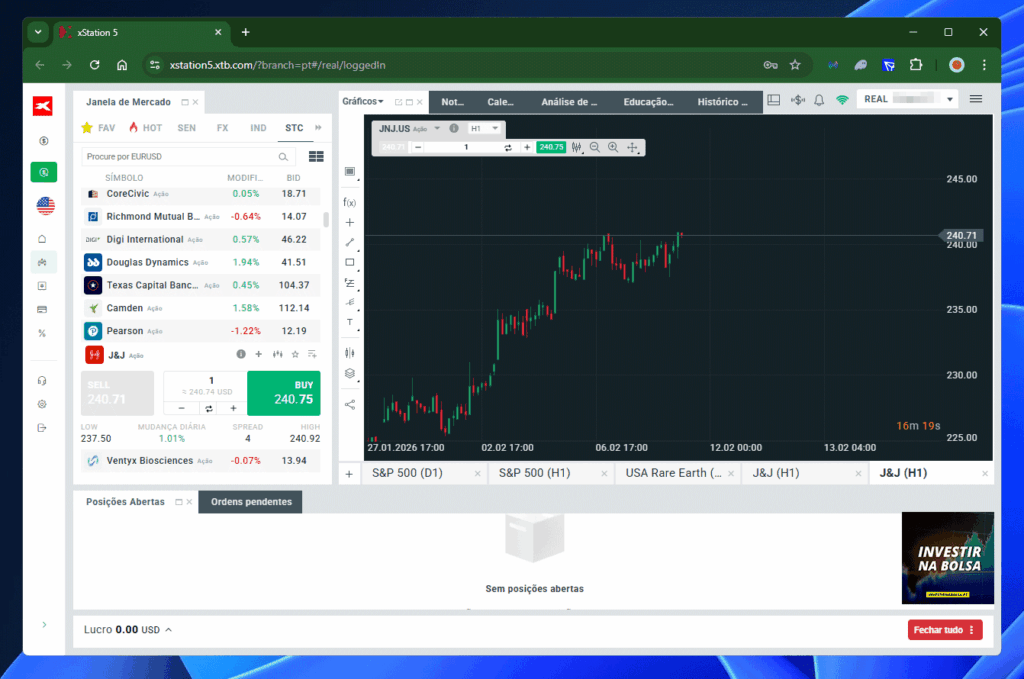Toggle J&J favorite star in market list
This screenshot has height=679, width=1024.
[x=295, y=354]
